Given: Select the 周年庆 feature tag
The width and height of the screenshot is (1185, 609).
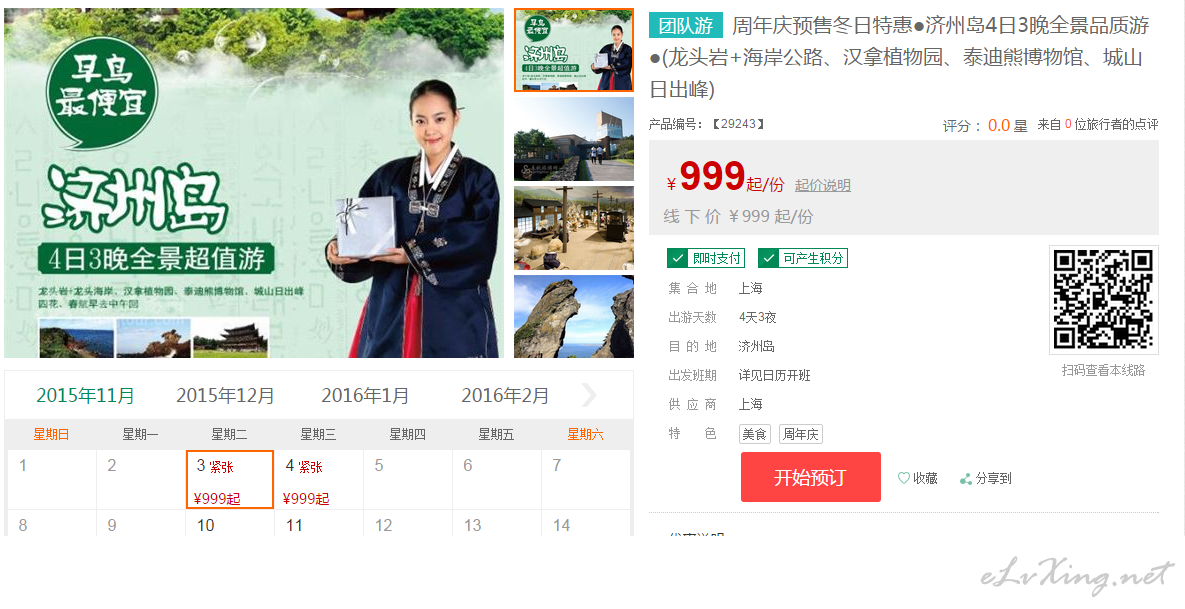Looking at the screenshot, I should pos(800,434).
